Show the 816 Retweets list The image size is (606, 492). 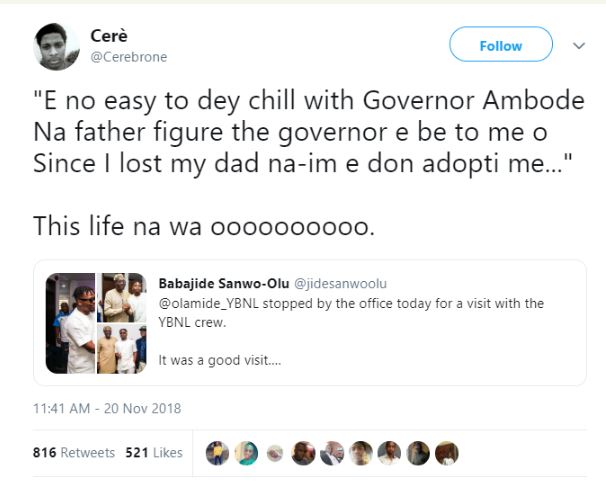[x=73, y=453]
